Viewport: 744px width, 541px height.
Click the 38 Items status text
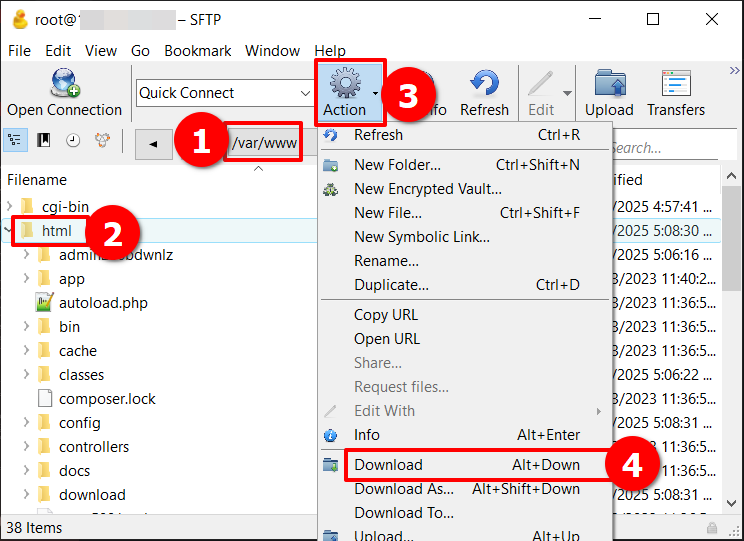(34, 528)
